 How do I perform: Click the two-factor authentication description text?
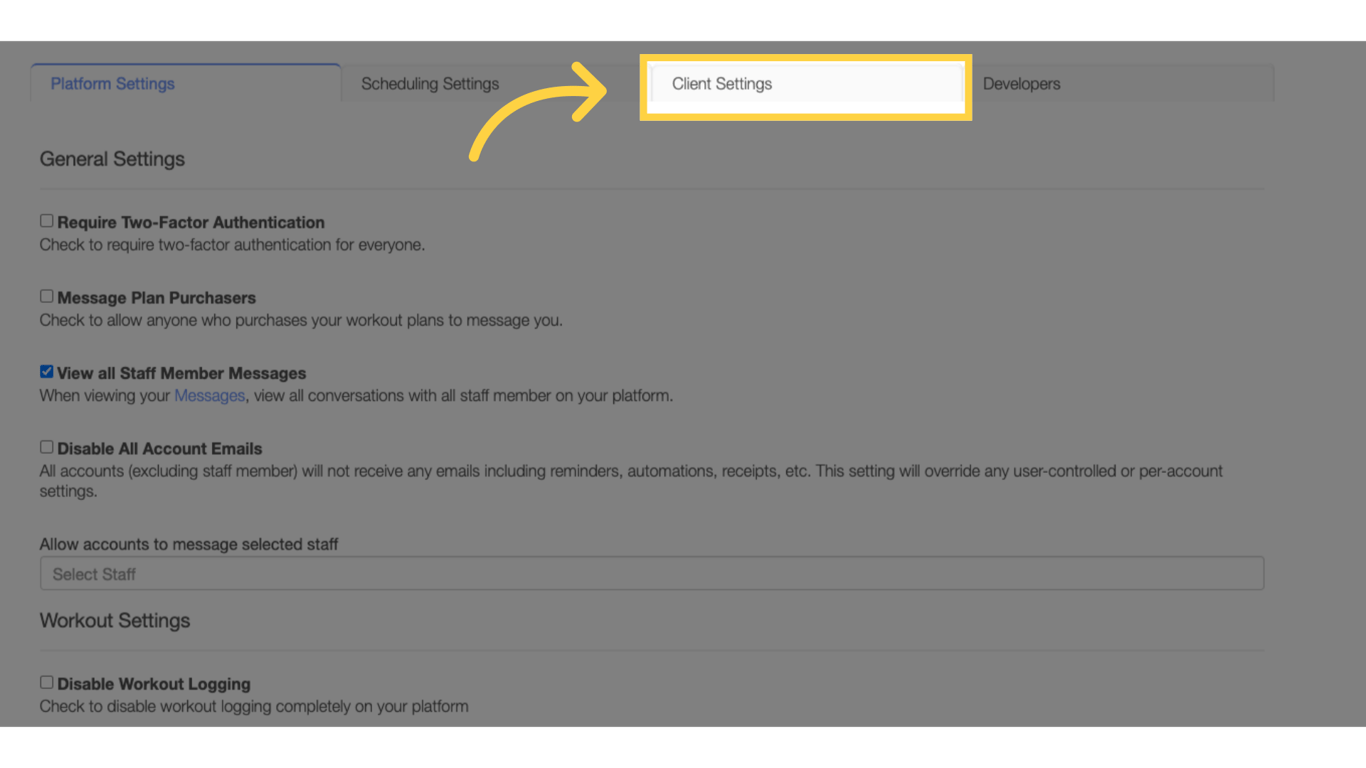(x=231, y=244)
